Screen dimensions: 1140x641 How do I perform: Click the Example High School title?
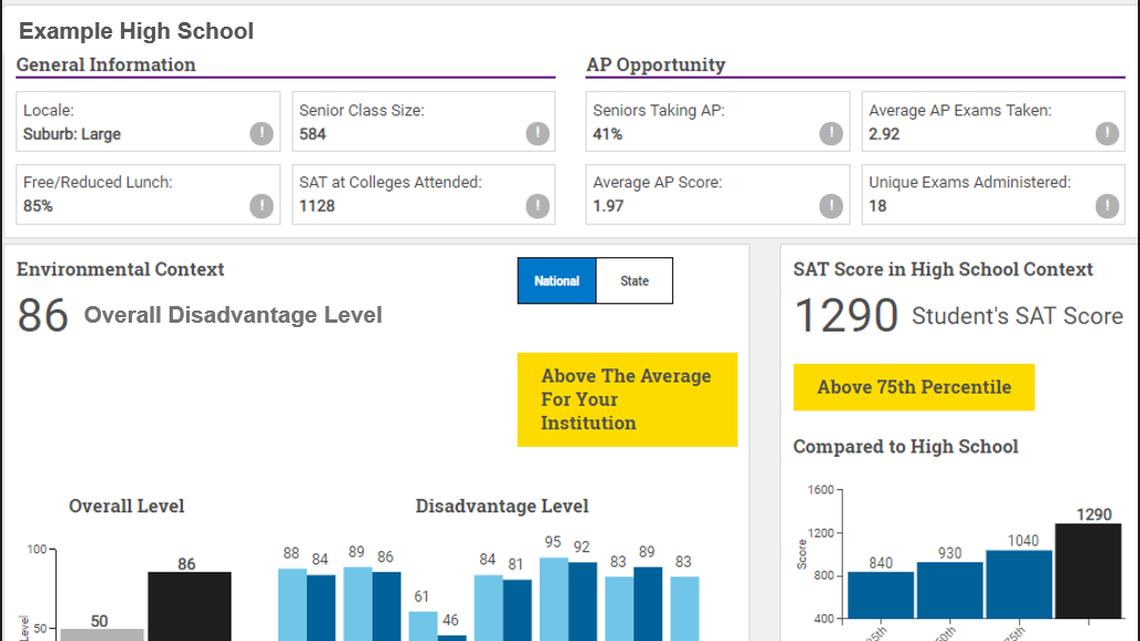coord(136,31)
